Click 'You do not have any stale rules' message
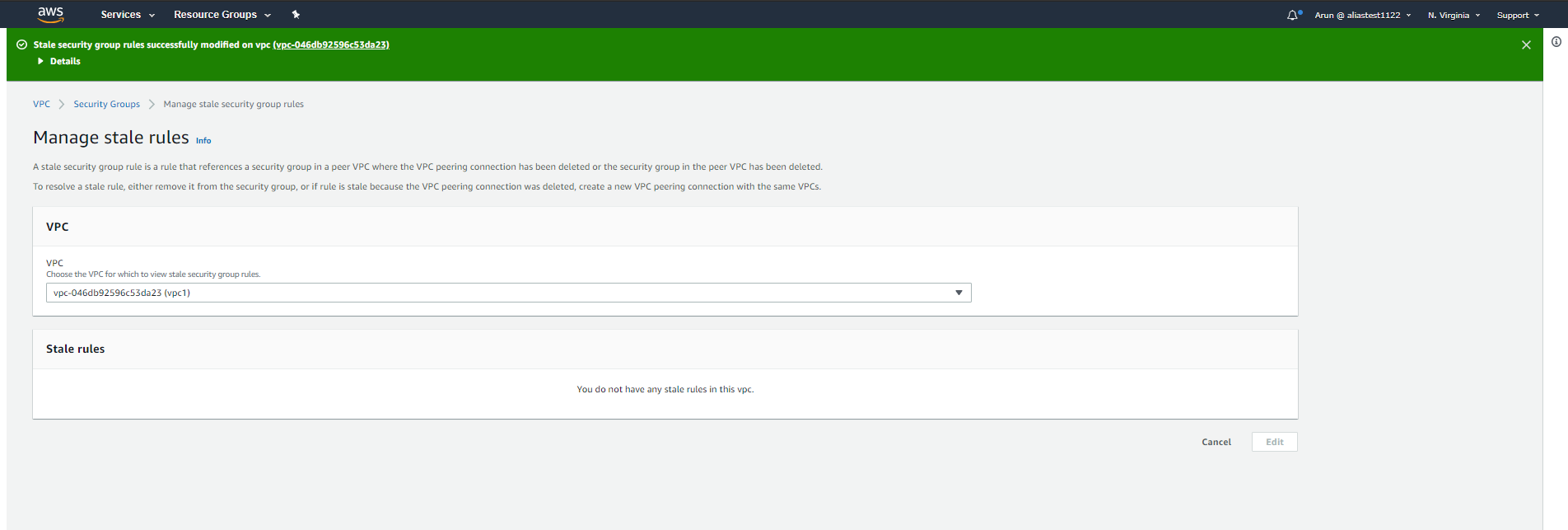The image size is (1568, 530). tap(665, 389)
